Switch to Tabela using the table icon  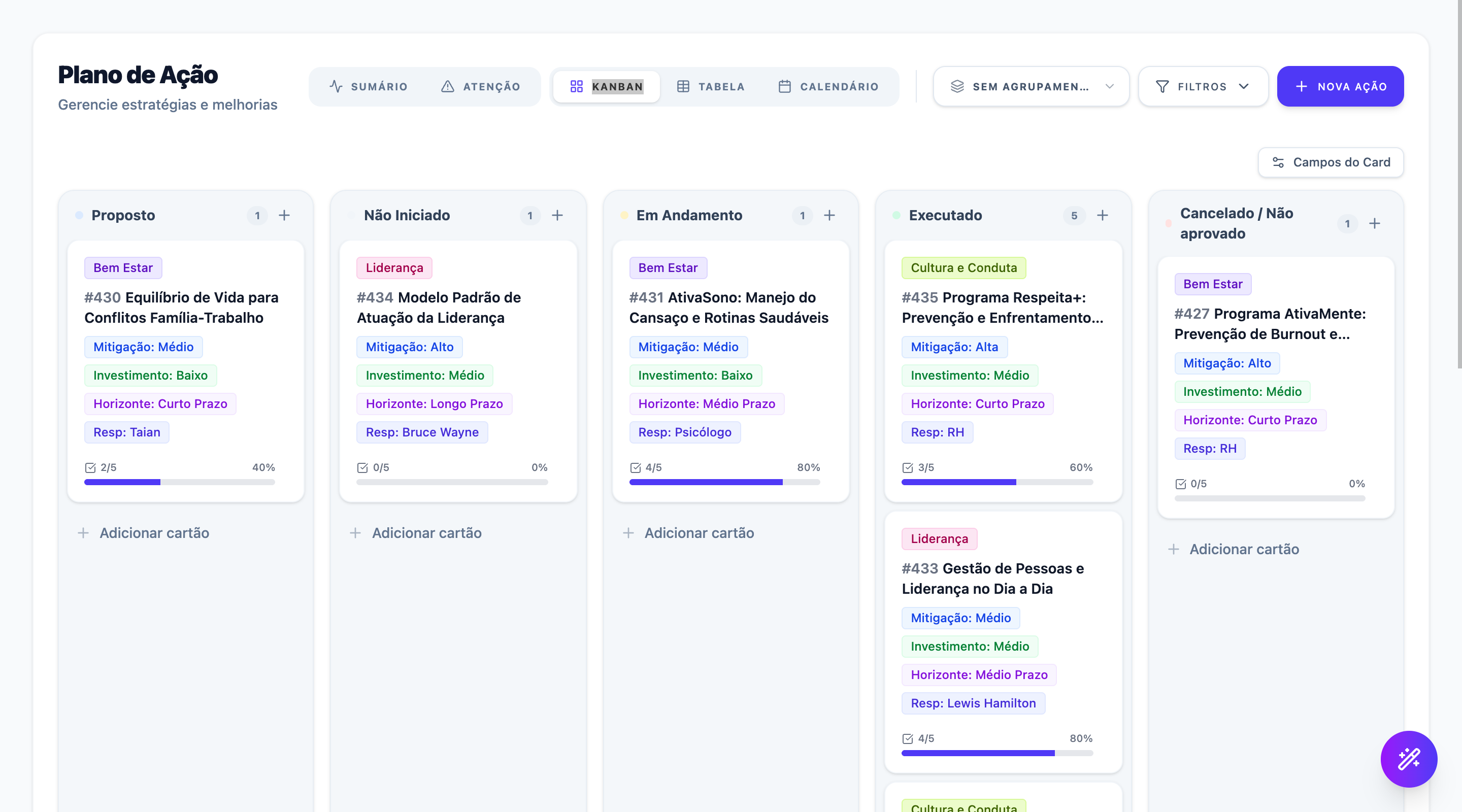tap(683, 86)
